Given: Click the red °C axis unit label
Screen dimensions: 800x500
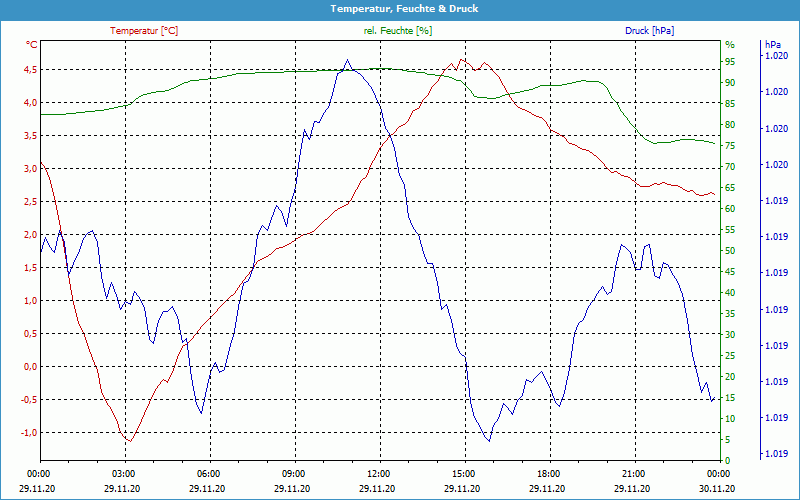Looking at the screenshot, I should [32, 45].
